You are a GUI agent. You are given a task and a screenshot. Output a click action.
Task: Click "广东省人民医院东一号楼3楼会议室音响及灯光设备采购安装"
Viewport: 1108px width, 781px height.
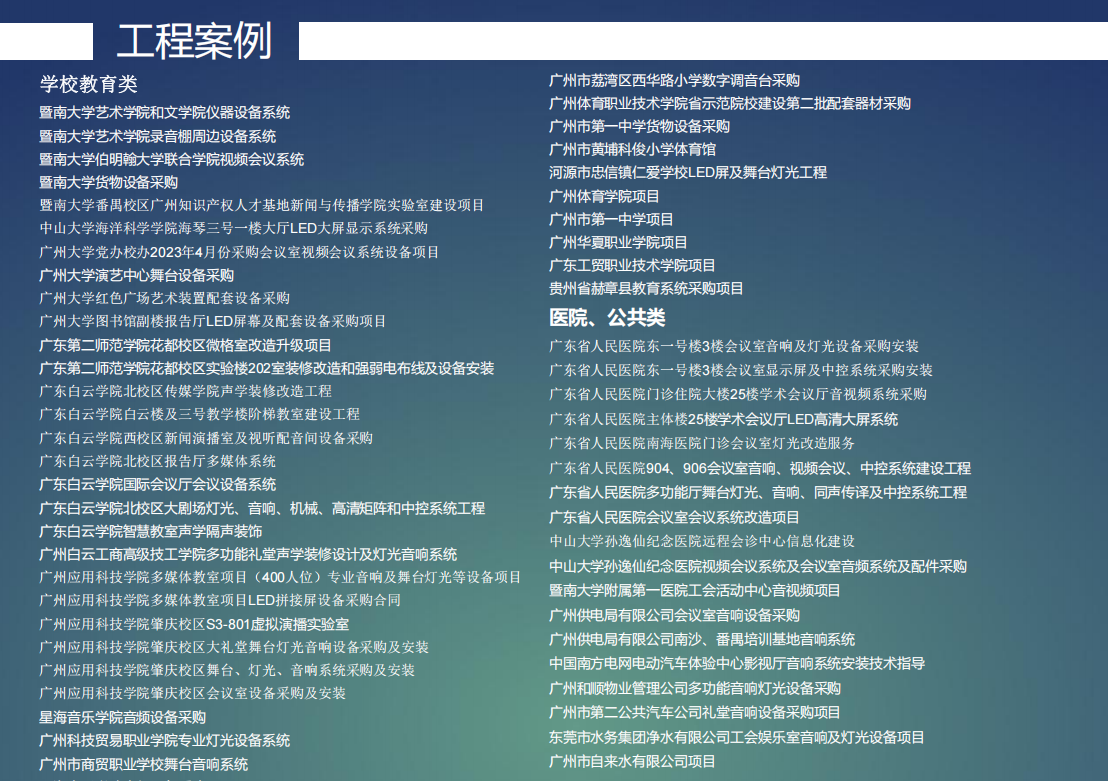(734, 346)
